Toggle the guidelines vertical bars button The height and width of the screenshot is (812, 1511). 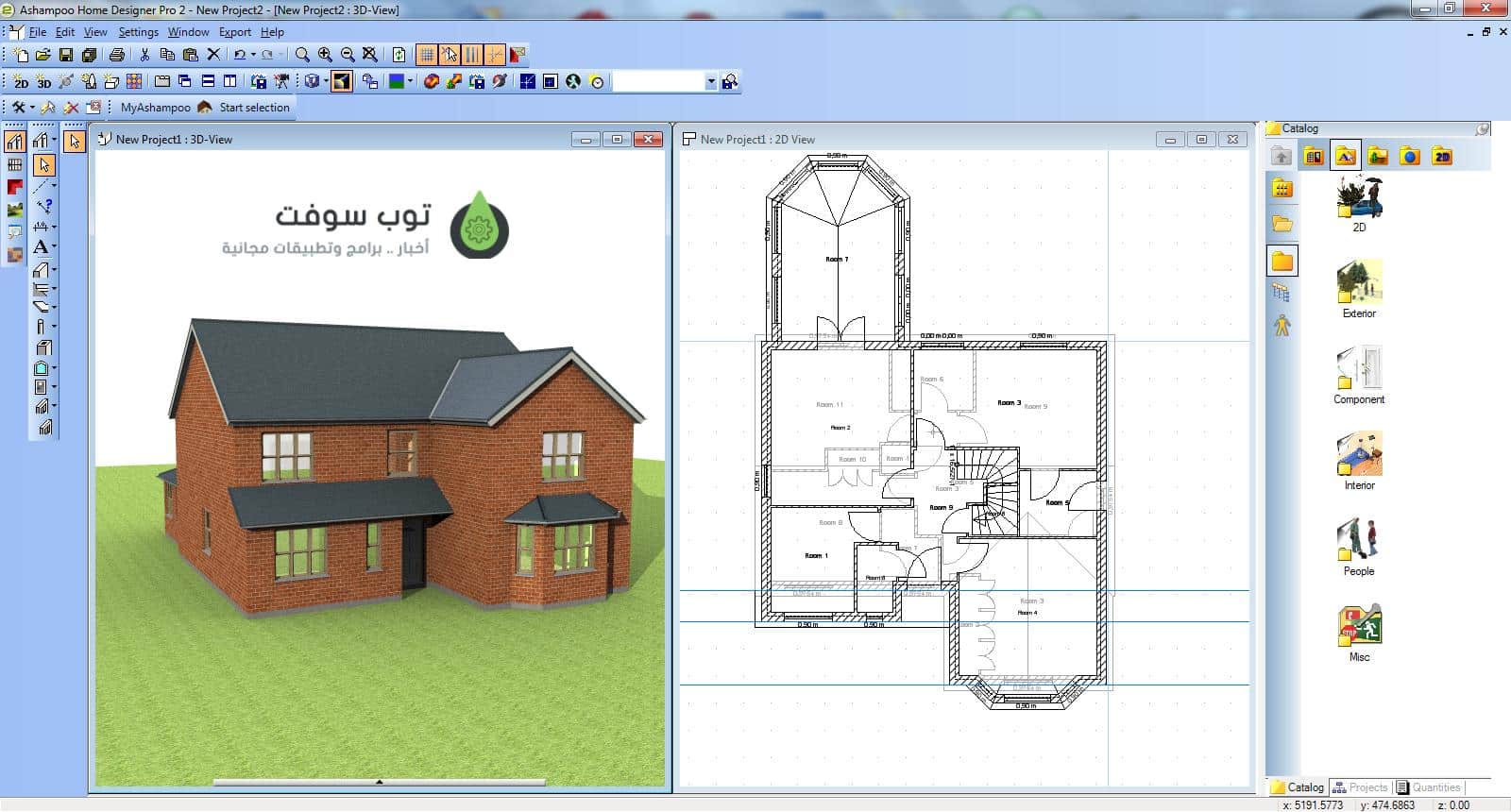472,55
